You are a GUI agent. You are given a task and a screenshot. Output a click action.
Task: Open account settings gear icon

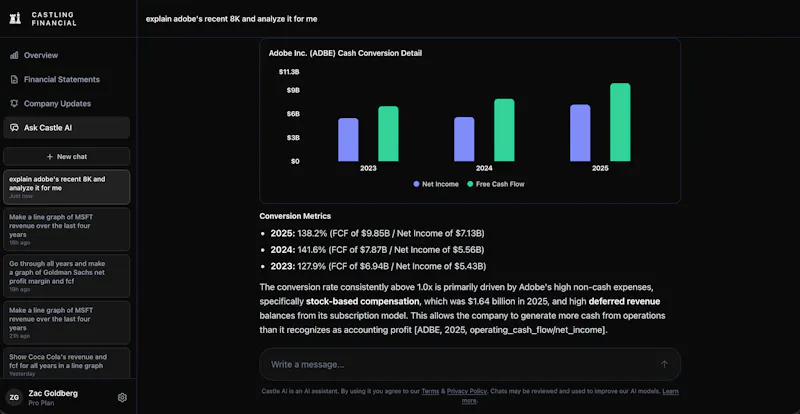(x=122, y=397)
